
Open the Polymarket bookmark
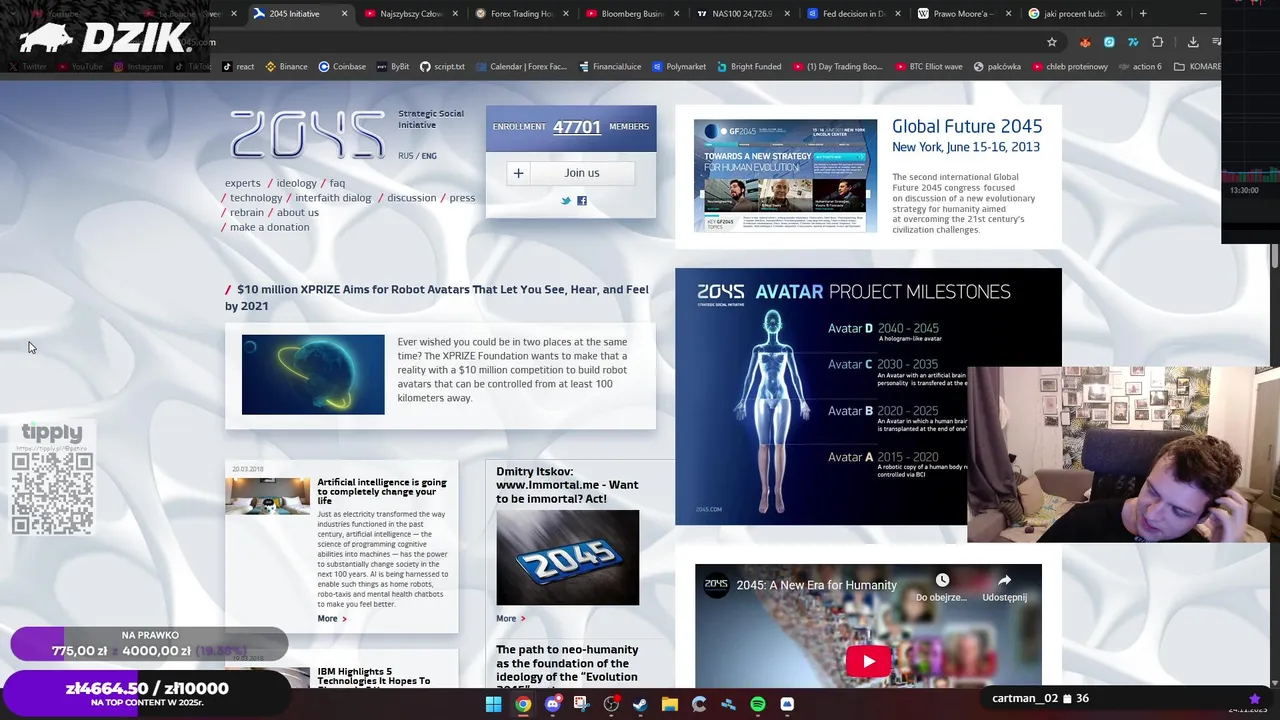[x=679, y=66]
